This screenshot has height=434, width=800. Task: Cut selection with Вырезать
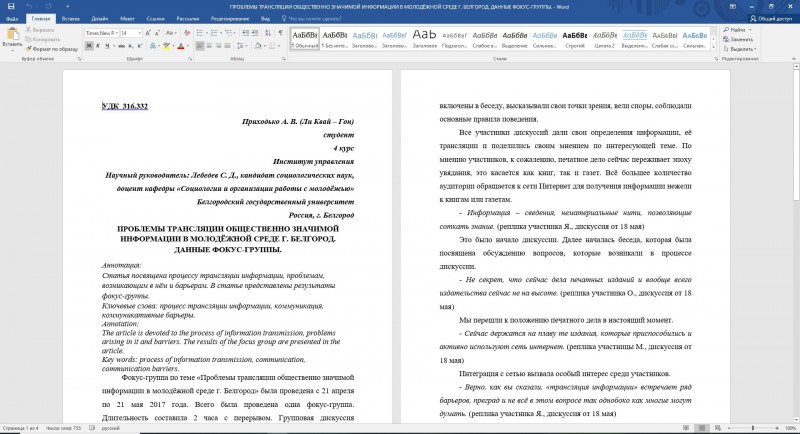pyautogui.click(x=40, y=30)
